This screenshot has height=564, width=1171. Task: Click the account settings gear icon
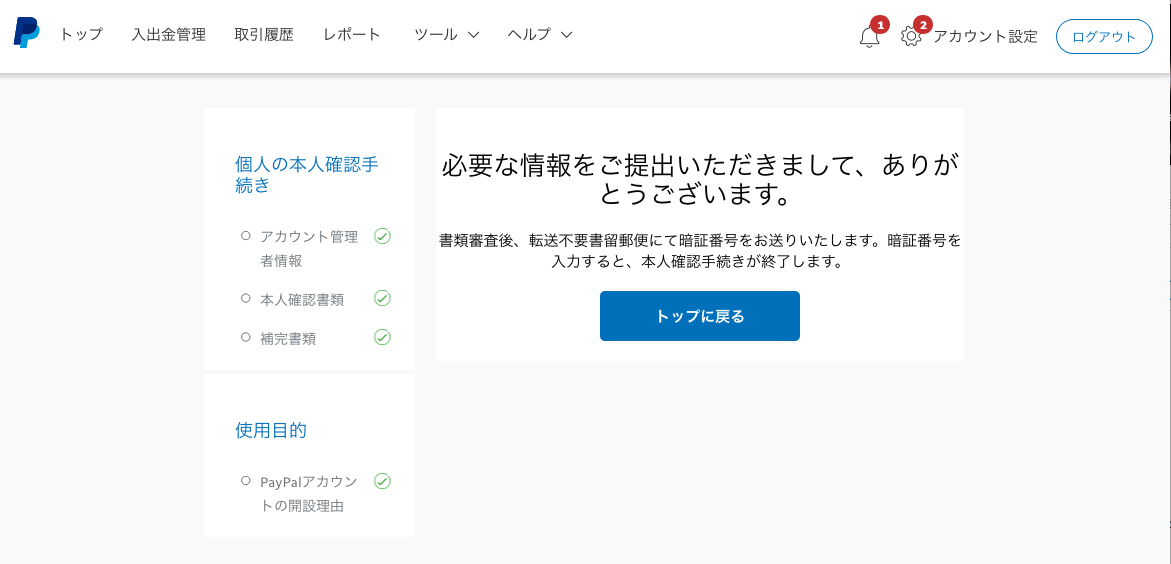coord(910,37)
